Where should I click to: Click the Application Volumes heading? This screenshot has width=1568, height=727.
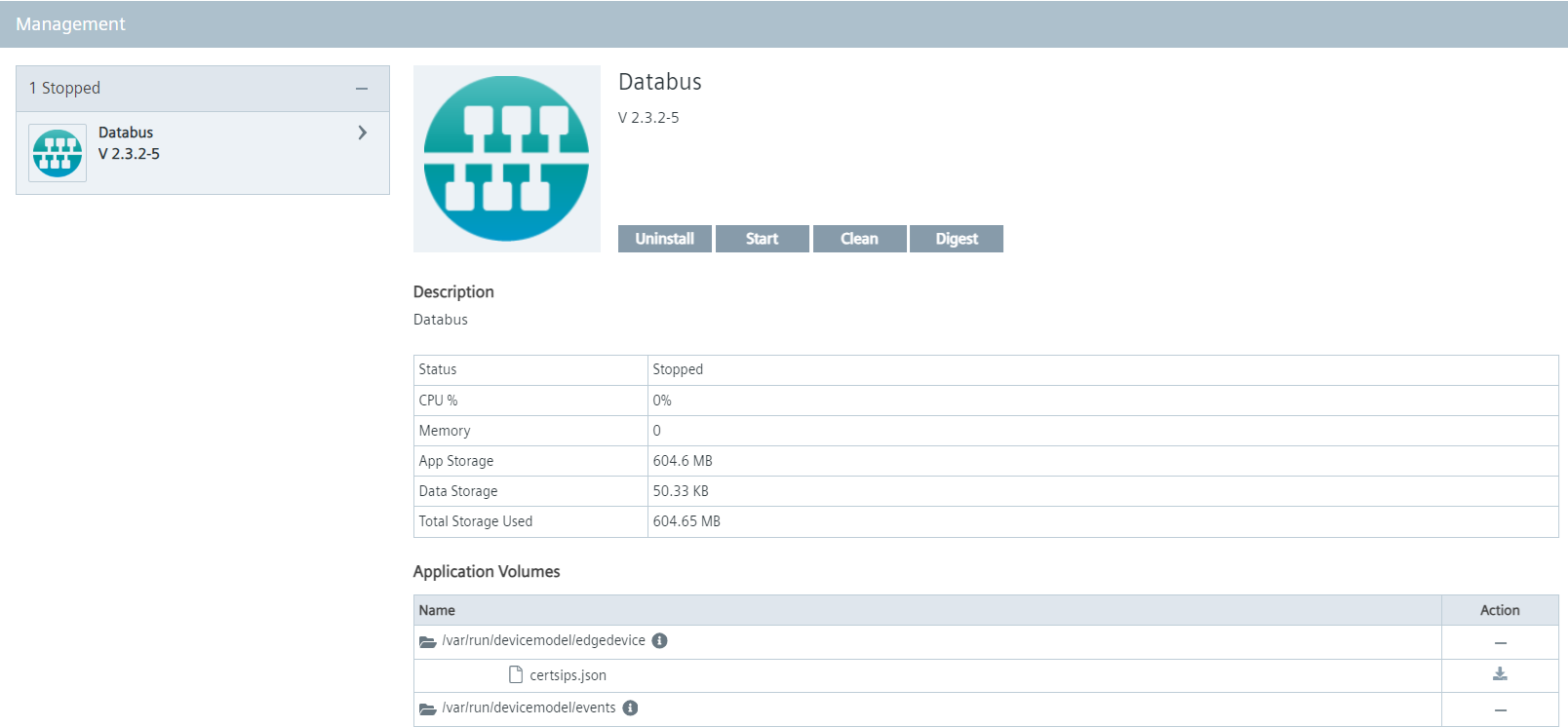coord(487,571)
